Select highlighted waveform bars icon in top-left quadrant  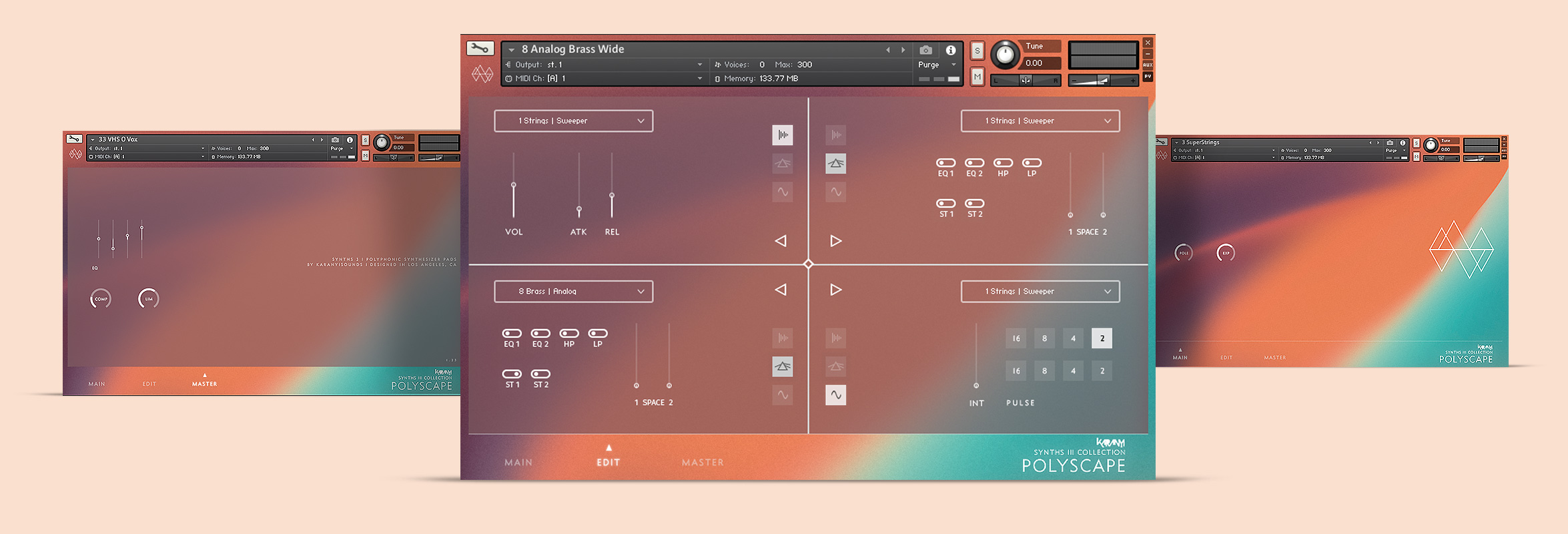tap(783, 135)
